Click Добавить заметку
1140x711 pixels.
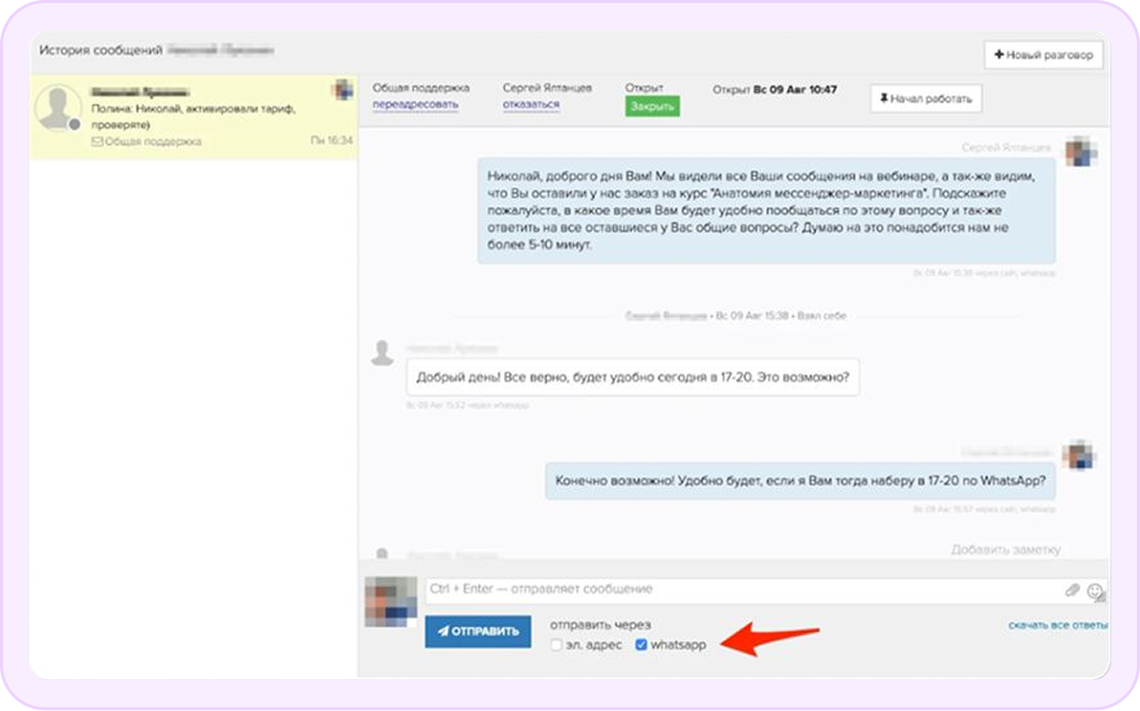(1005, 549)
